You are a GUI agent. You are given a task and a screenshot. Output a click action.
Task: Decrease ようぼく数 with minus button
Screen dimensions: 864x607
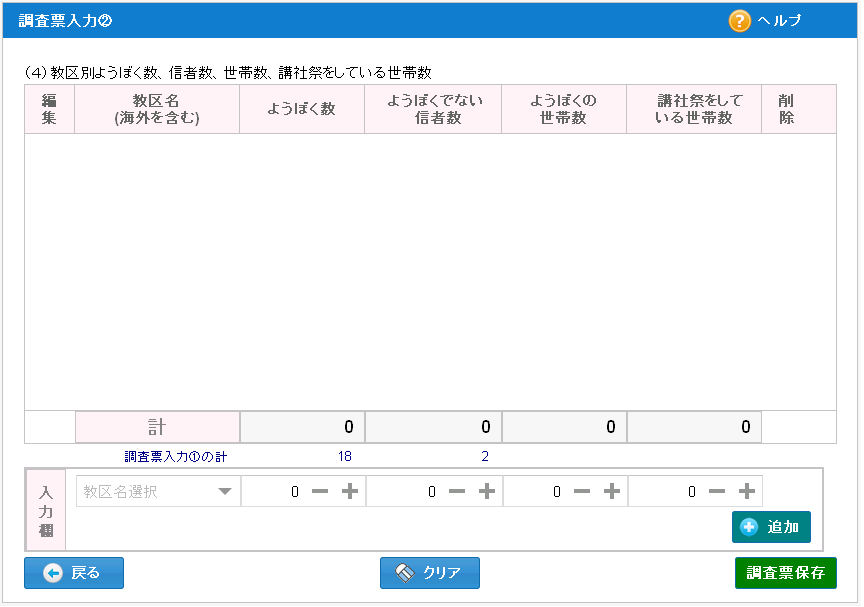321,493
